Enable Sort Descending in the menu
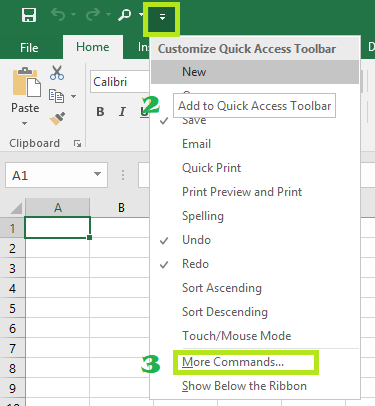375x406 pixels. pyautogui.click(x=255, y=312)
